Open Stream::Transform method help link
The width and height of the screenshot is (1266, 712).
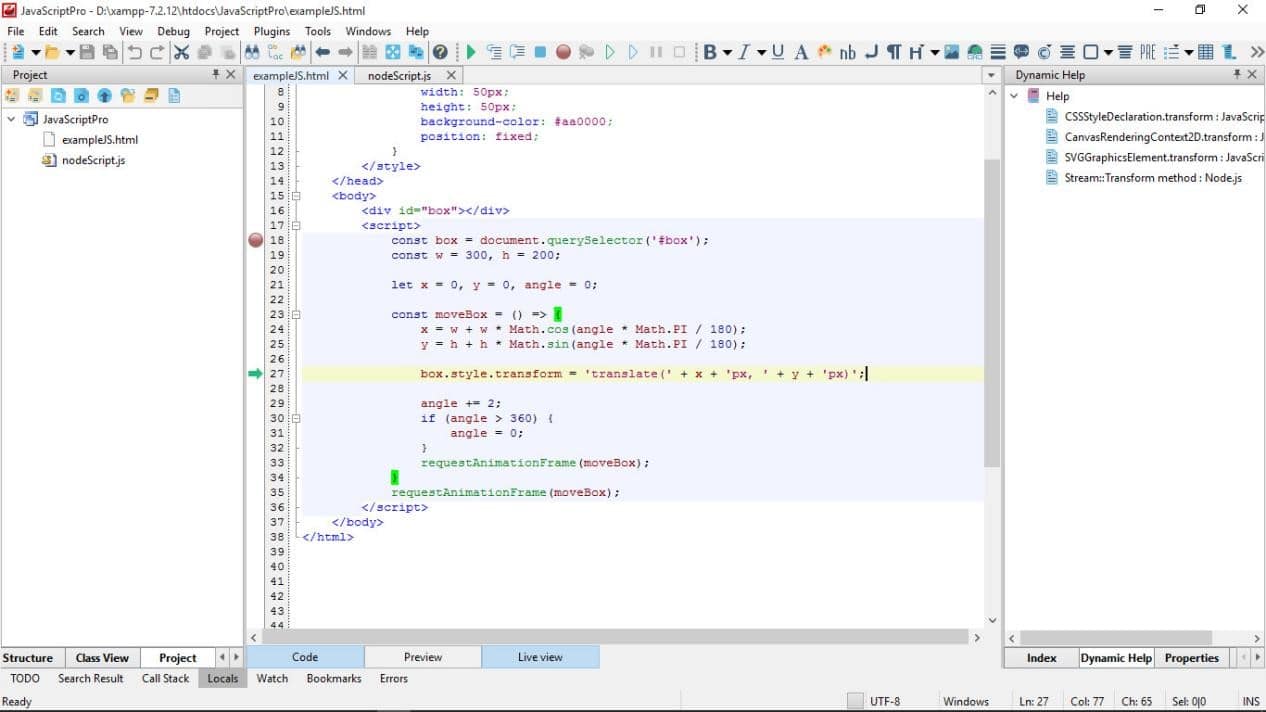click(x=1153, y=178)
